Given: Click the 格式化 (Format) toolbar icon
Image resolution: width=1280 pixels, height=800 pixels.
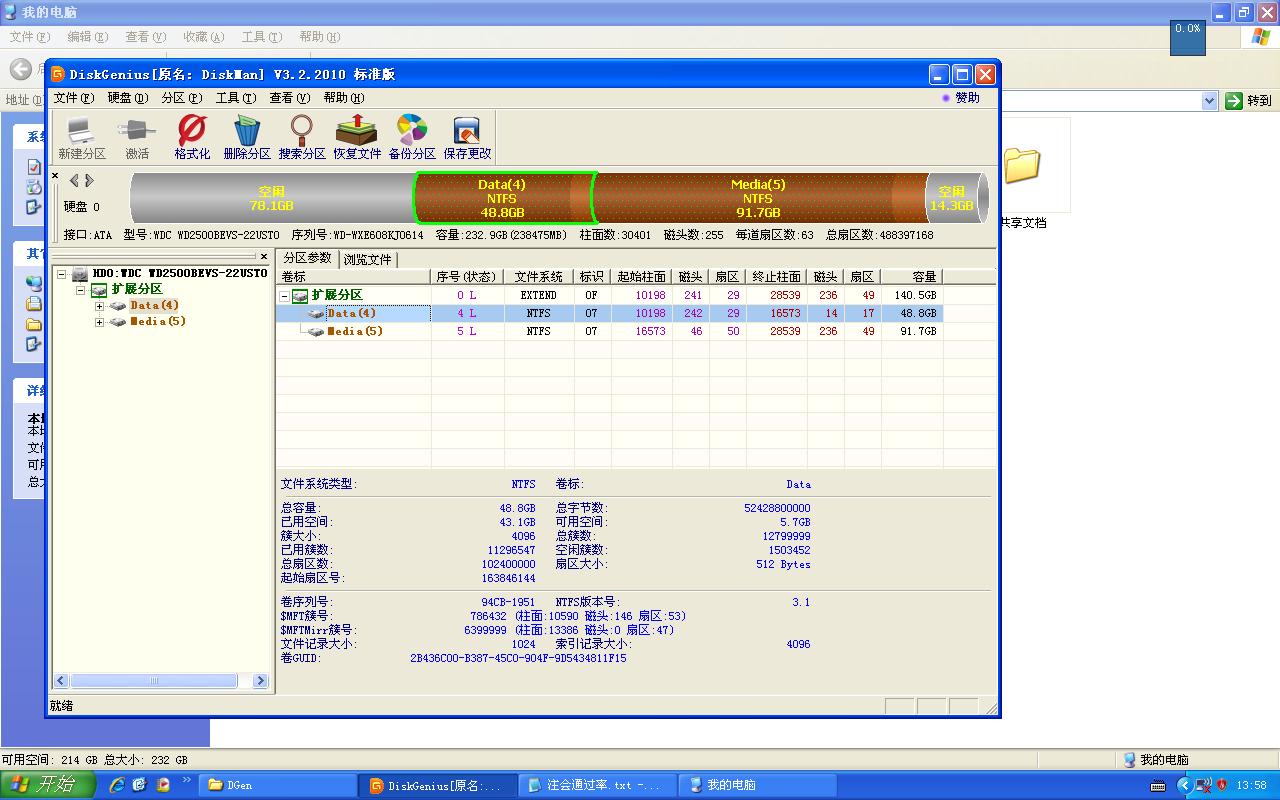Looking at the screenshot, I should pyautogui.click(x=192, y=137).
